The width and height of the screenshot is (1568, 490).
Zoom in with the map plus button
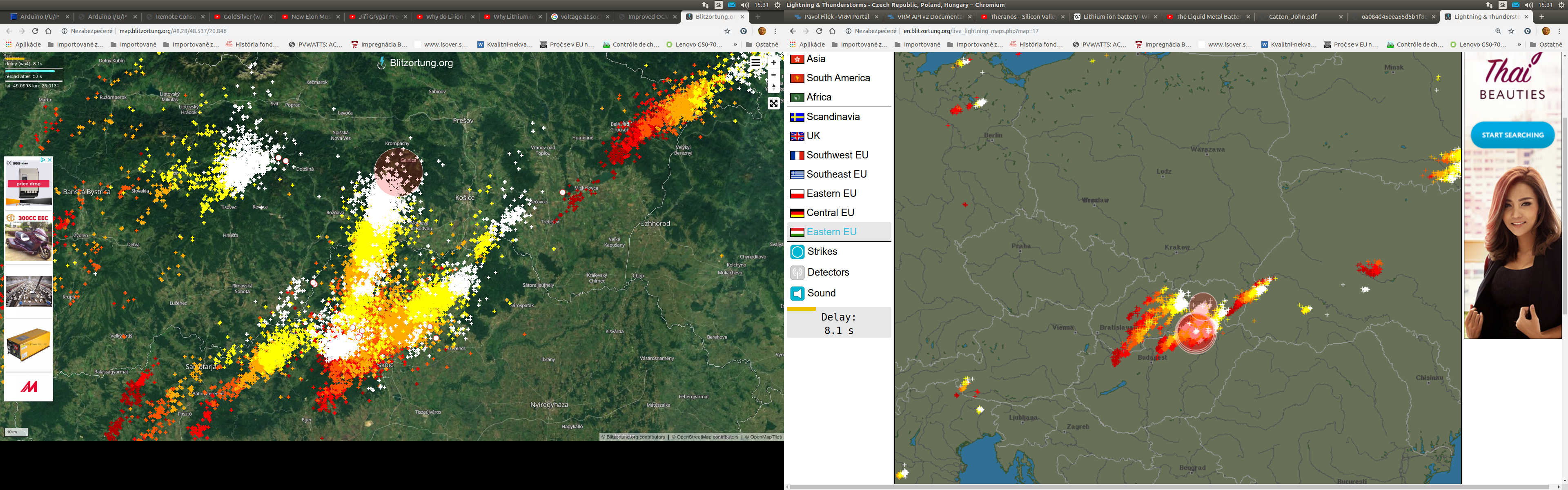coord(774,63)
